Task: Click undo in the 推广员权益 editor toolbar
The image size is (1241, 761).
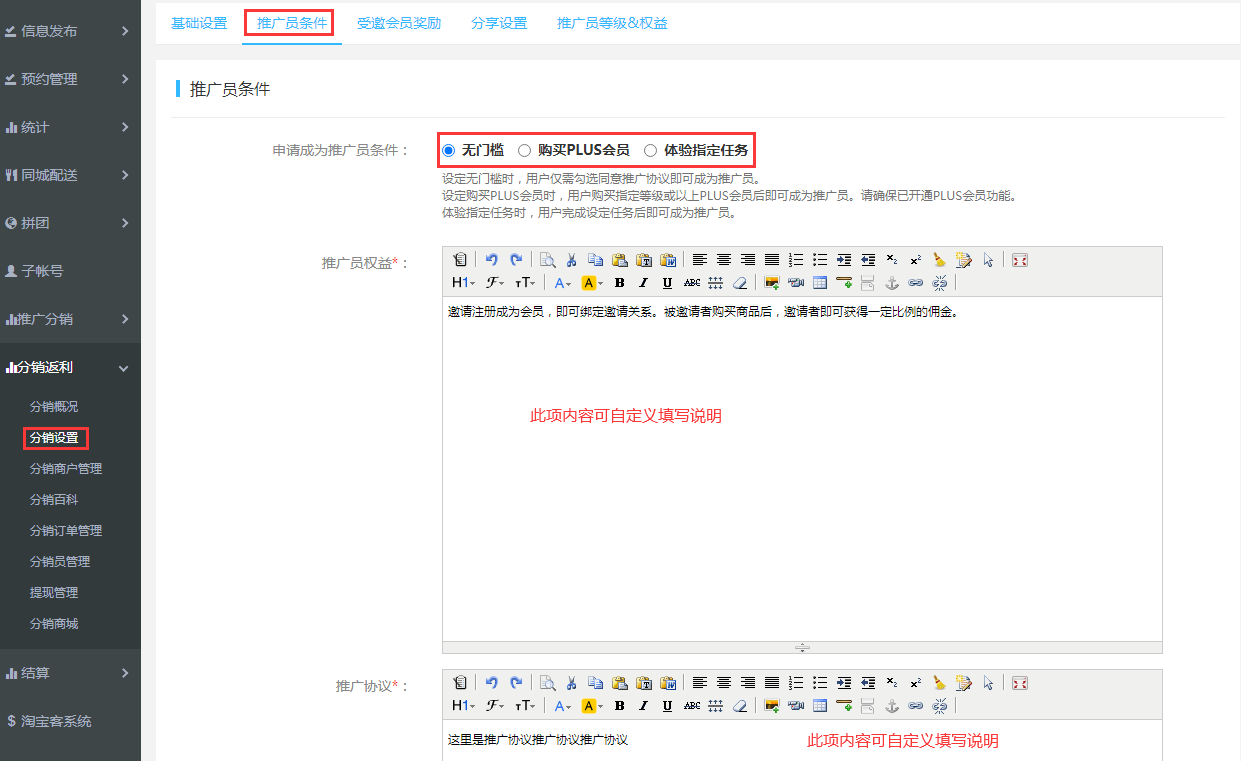Action: (x=491, y=260)
